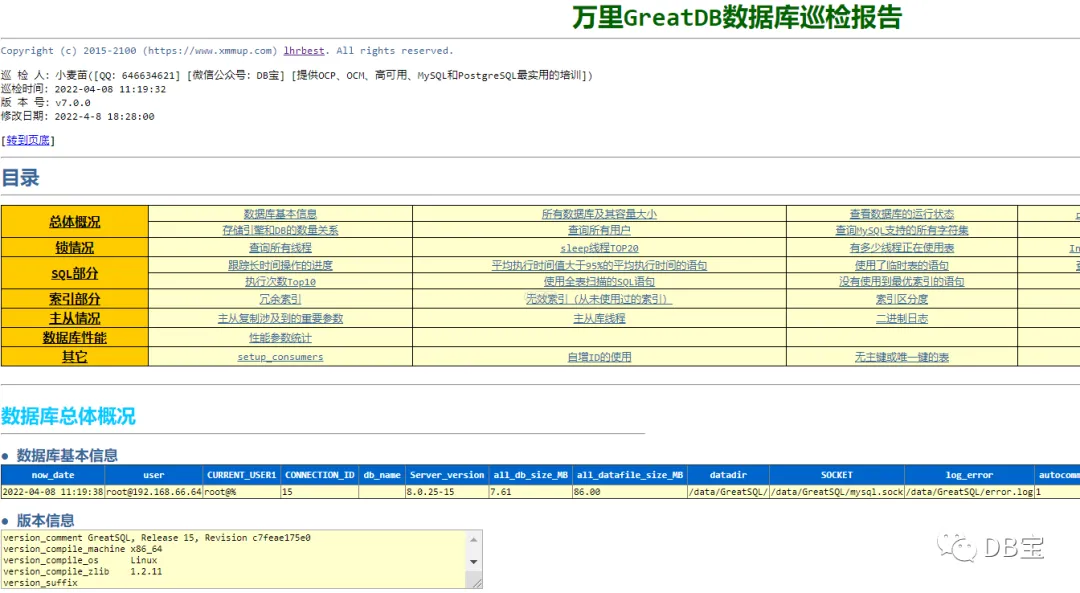
Task: Click 查询MySQL支持的所有字符集 link
Action: (902, 230)
